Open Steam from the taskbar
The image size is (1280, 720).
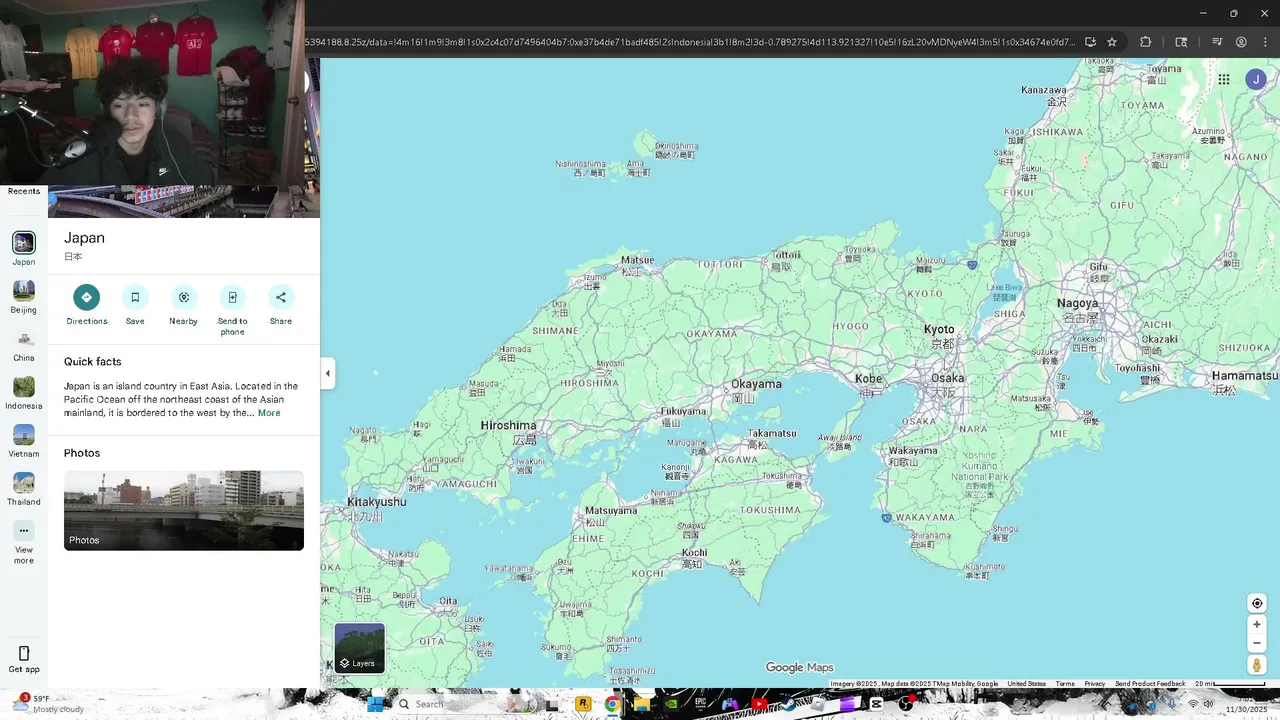pyautogui.click(x=788, y=704)
